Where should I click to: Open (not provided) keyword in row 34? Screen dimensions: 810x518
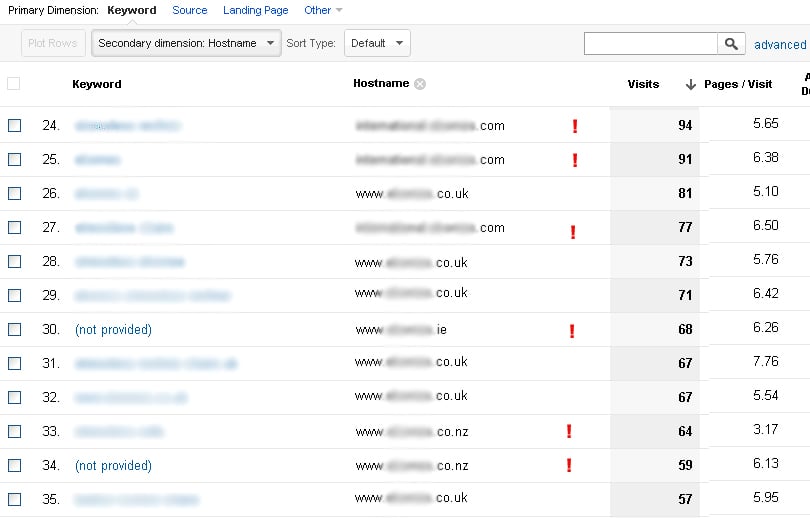(x=114, y=466)
